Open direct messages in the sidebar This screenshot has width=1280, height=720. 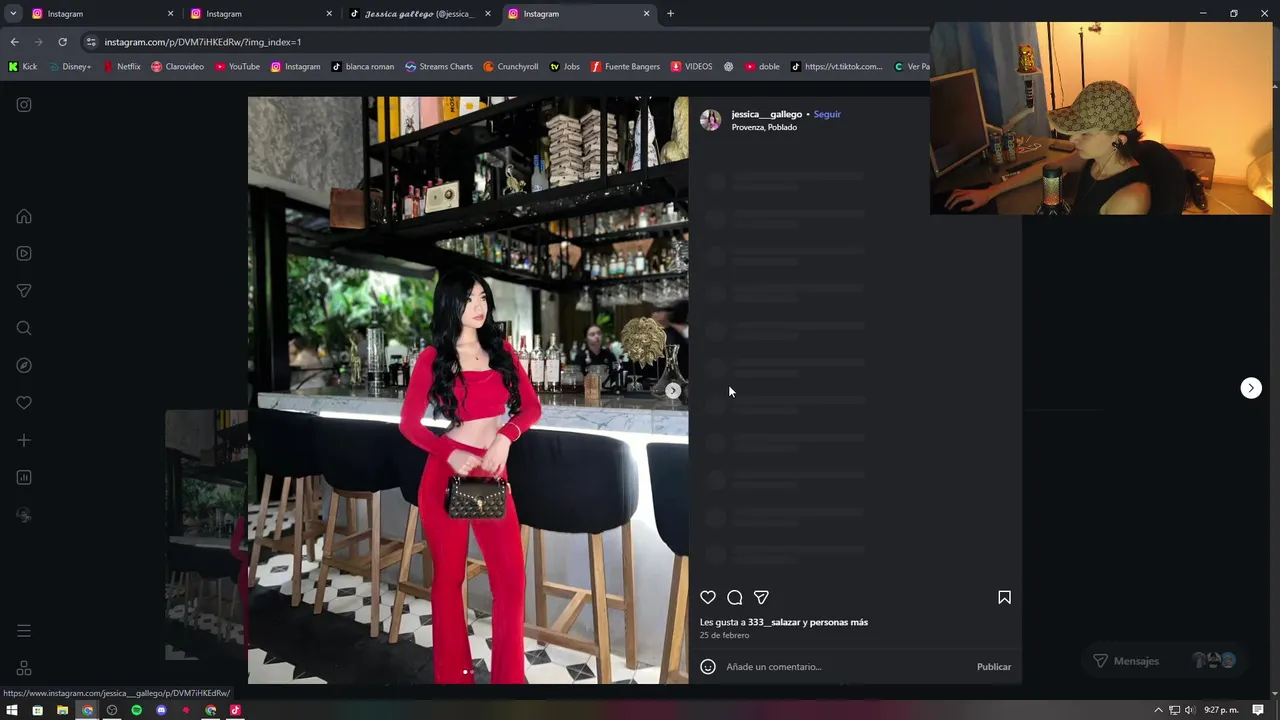pyautogui.click(x=24, y=291)
